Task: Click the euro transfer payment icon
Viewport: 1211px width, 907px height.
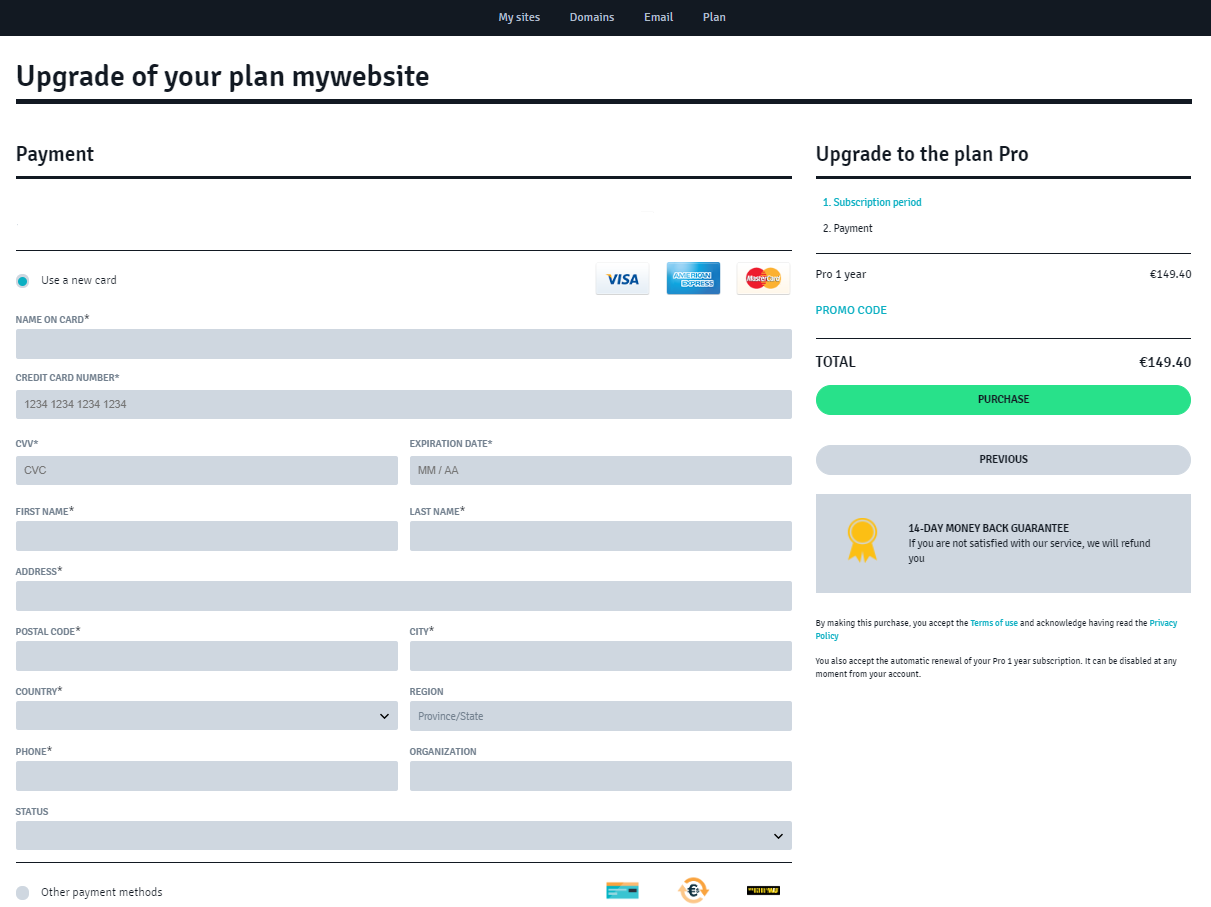Action: [x=693, y=890]
